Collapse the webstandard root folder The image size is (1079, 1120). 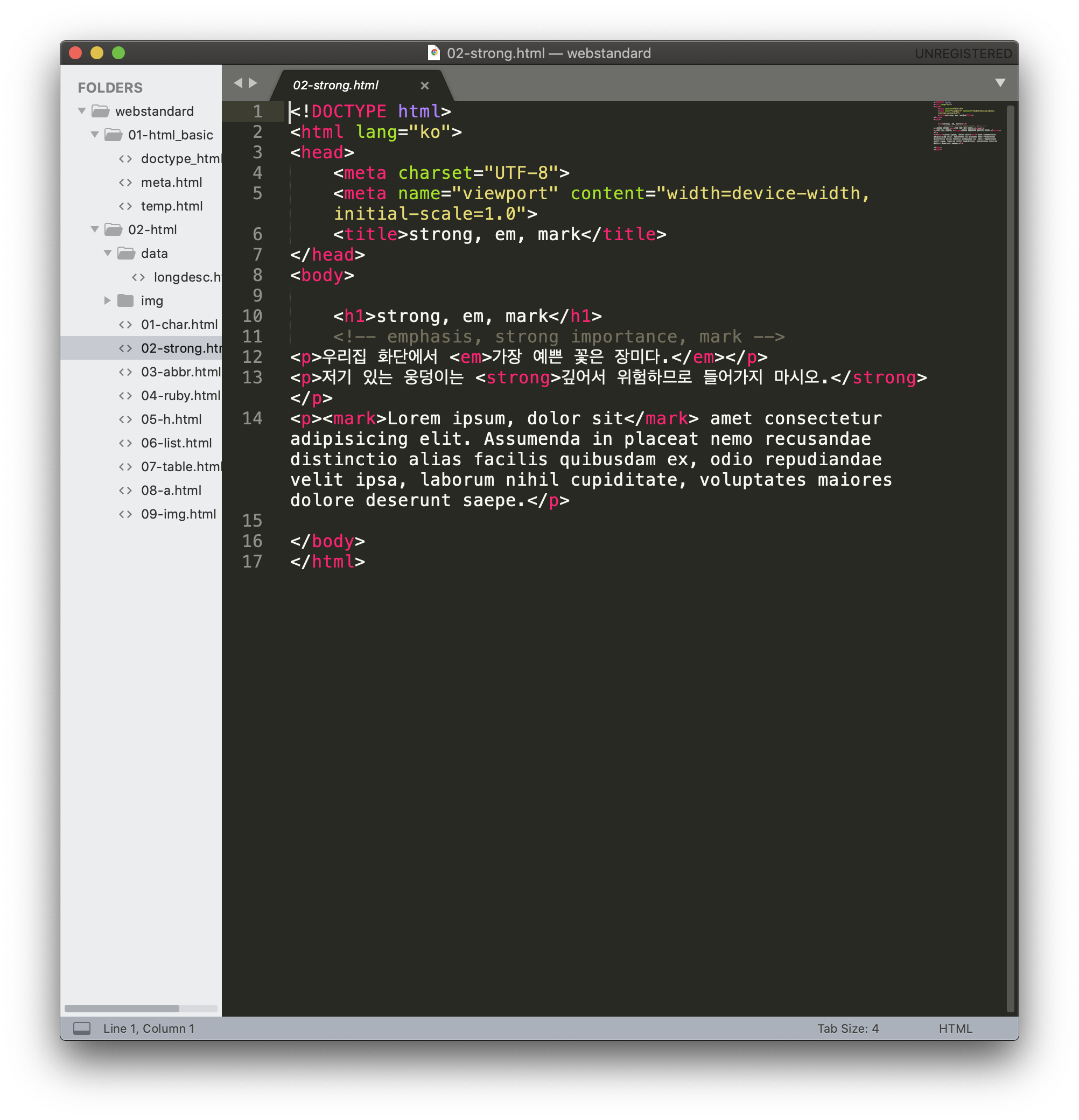(x=82, y=111)
